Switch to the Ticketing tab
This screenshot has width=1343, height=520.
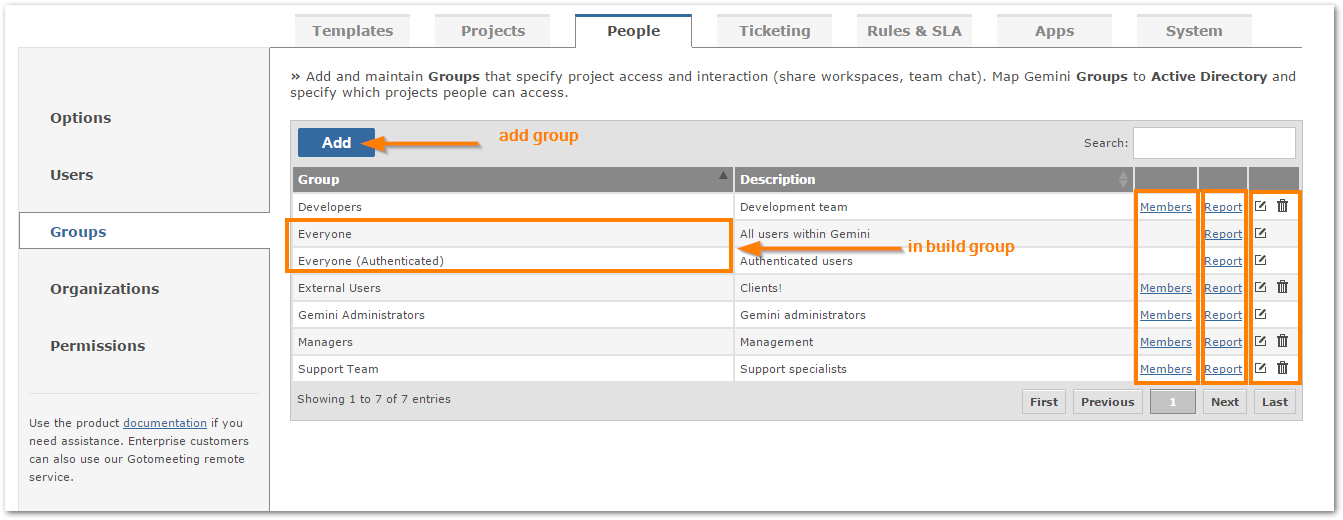coord(775,31)
